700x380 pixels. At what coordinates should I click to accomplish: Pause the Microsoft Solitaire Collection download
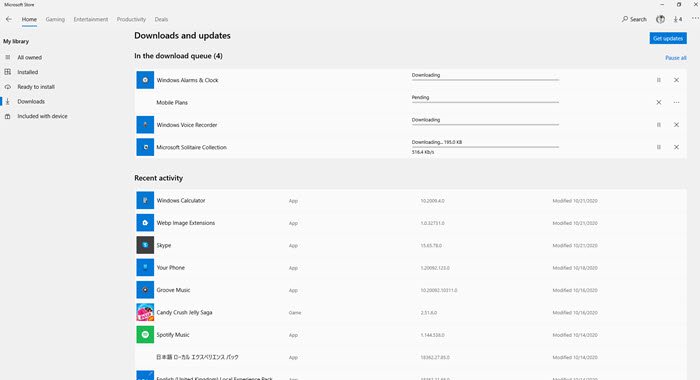[x=658, y=147]
